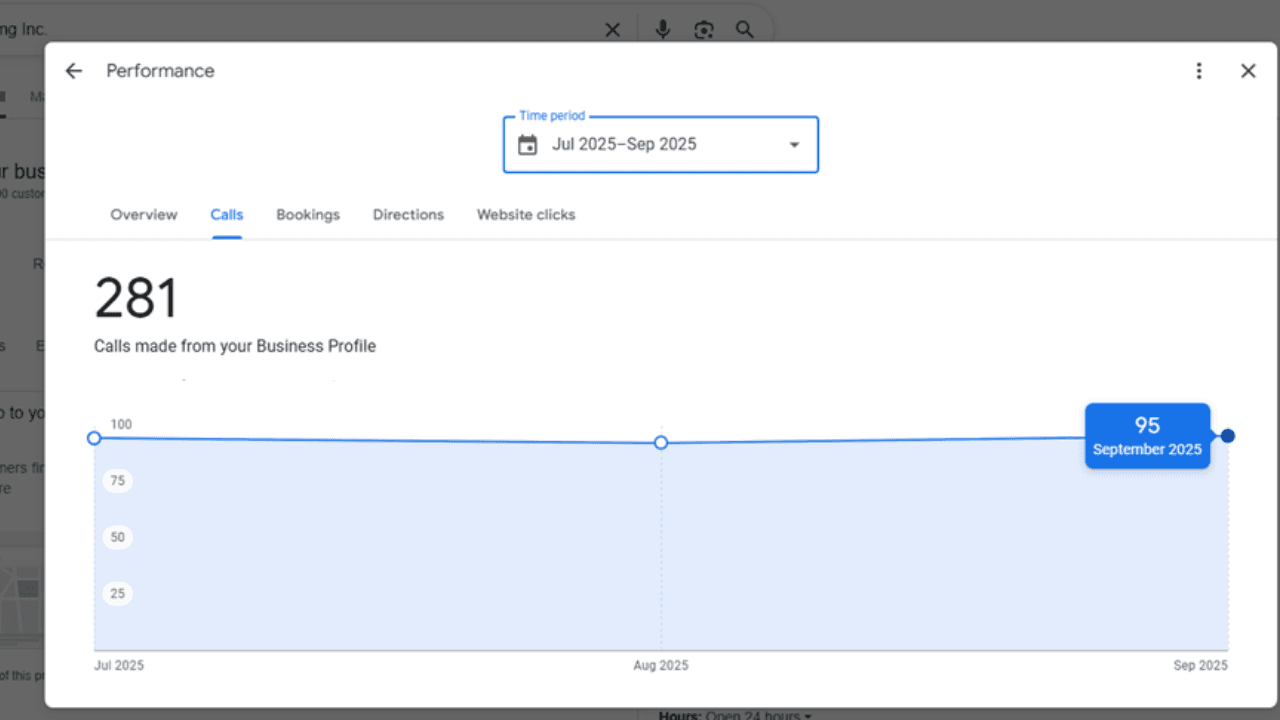This screenshot has width=1280, height=720.
Task: Switch to the Website clicks tab
Action: tap(525, 214)
